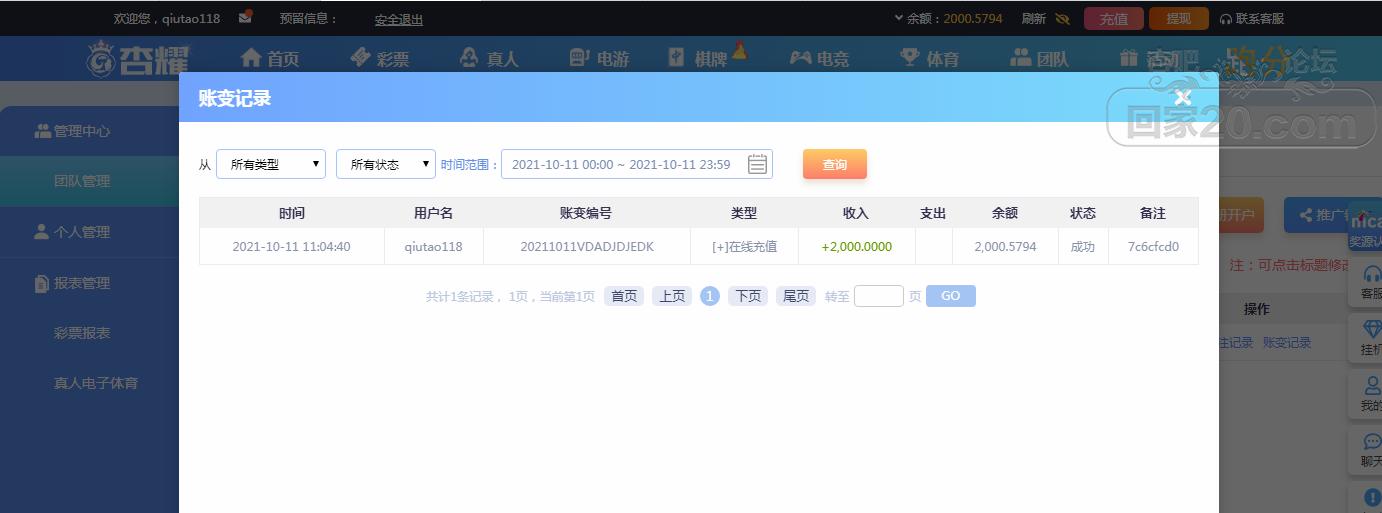1382x513 pixels.
Task: Open the calendar icon in time range
Action: pos(757,164)
